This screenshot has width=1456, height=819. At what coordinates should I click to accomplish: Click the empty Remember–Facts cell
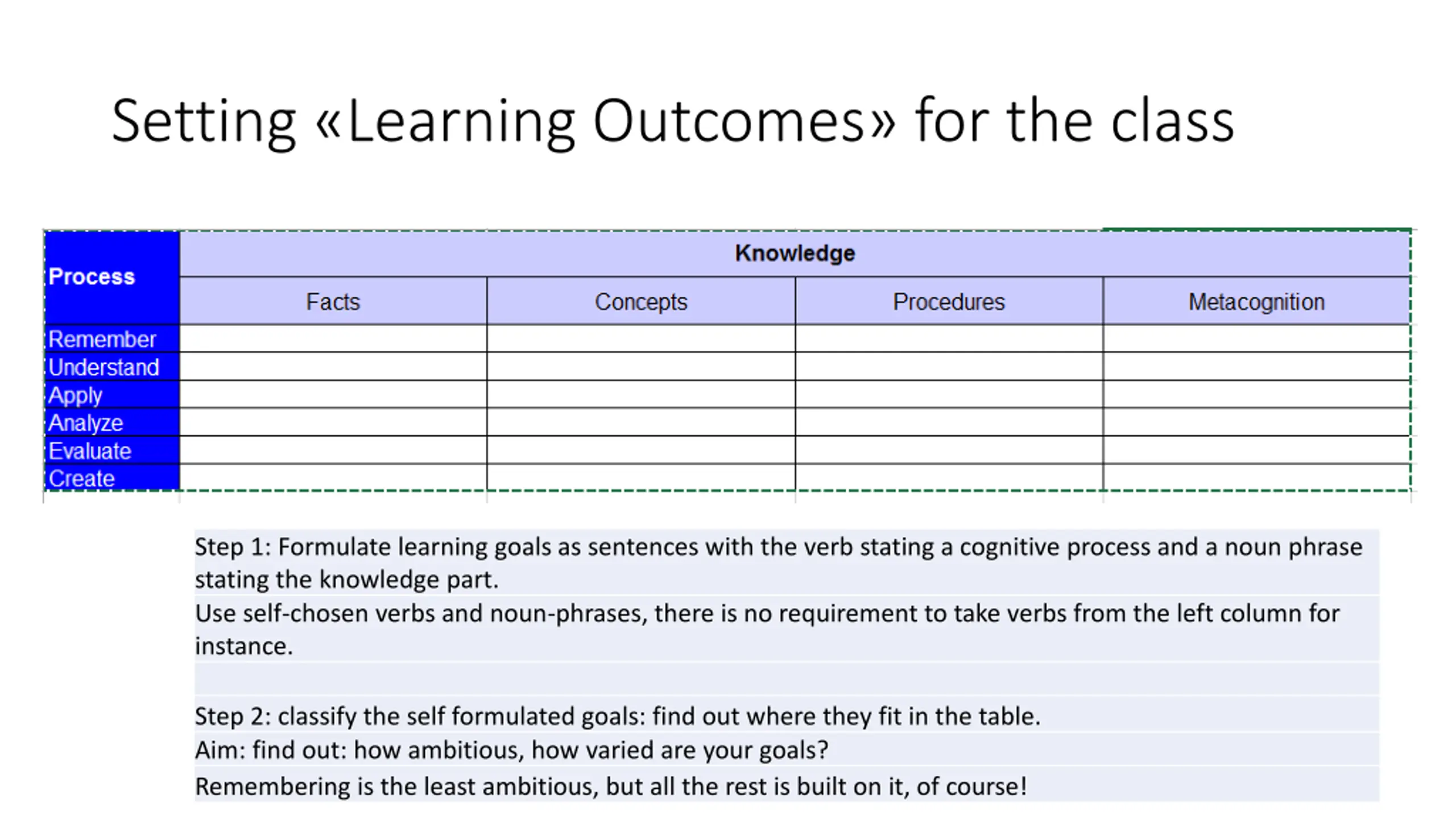333,339
